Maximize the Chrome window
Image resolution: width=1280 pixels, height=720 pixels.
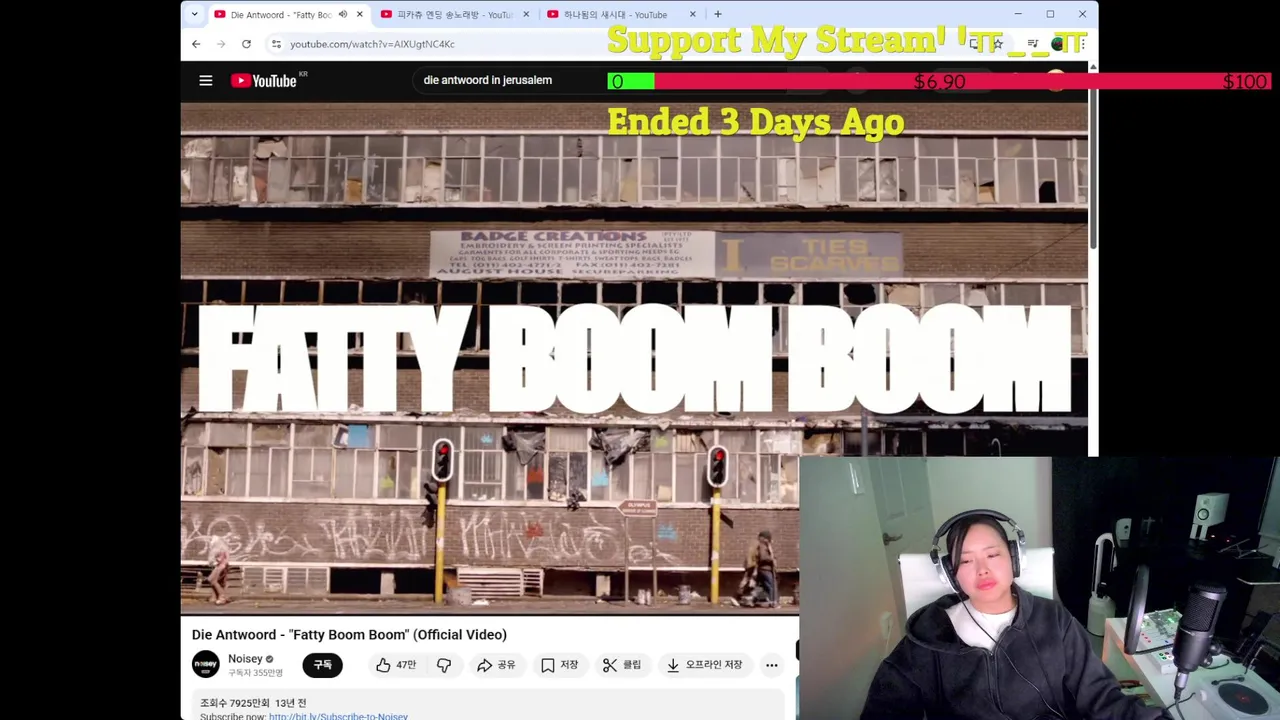click(x=1050, y=14)
